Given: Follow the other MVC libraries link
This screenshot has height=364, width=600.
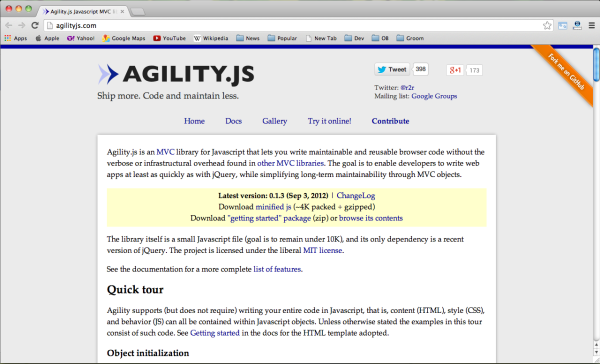Looking at the screenshot, I should (x=290, y=163).
